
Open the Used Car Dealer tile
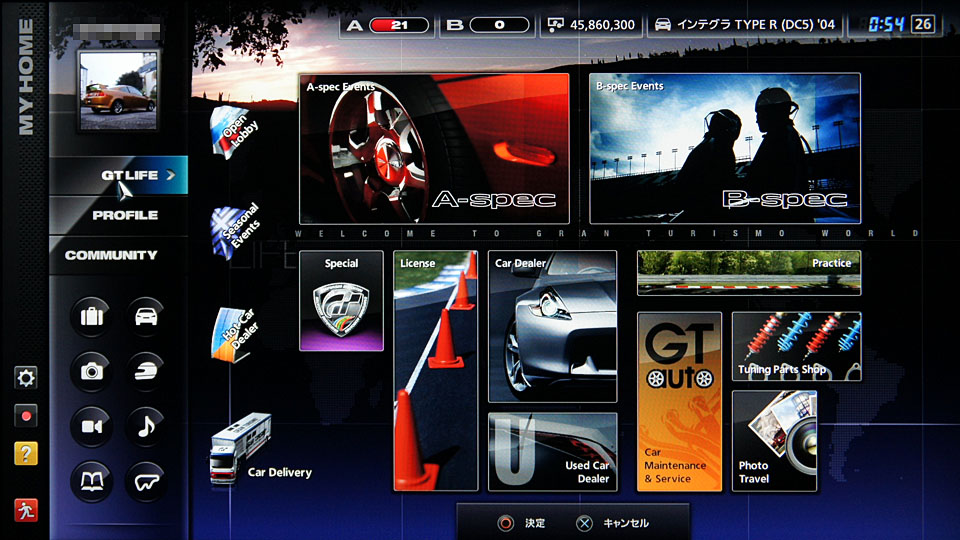552,451
